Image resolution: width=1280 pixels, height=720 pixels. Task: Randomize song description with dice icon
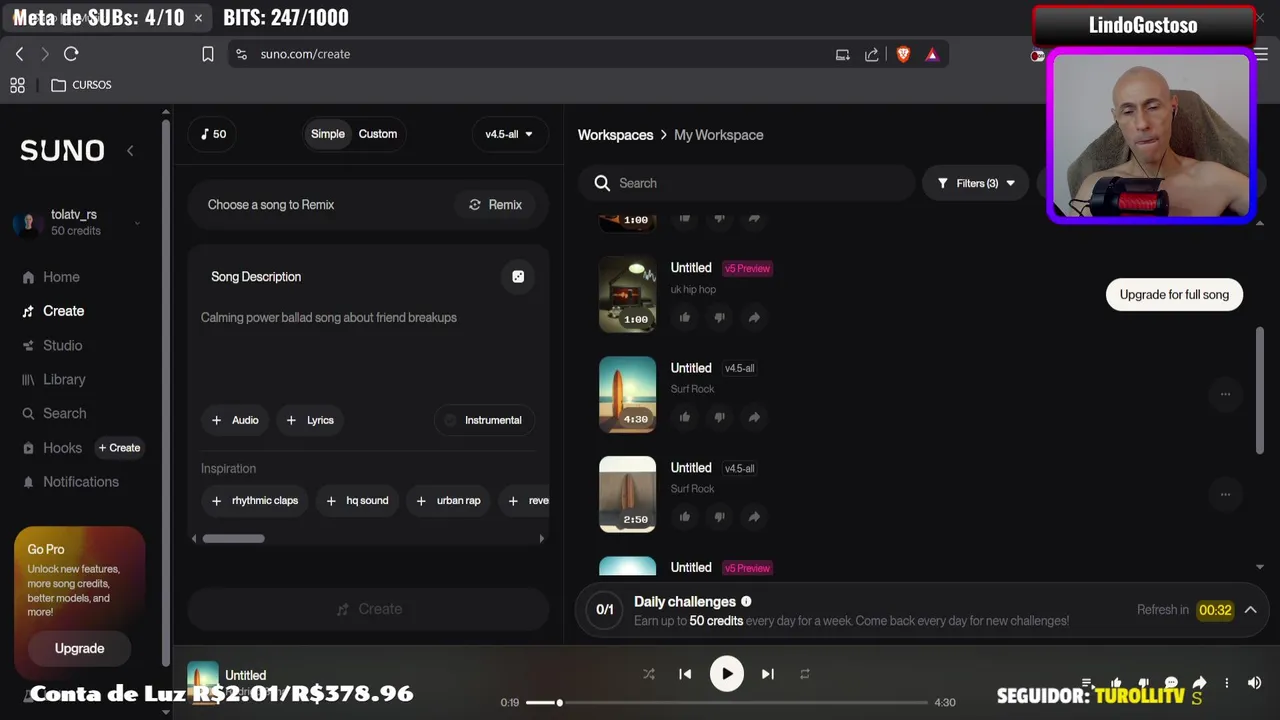pos(518,277)
